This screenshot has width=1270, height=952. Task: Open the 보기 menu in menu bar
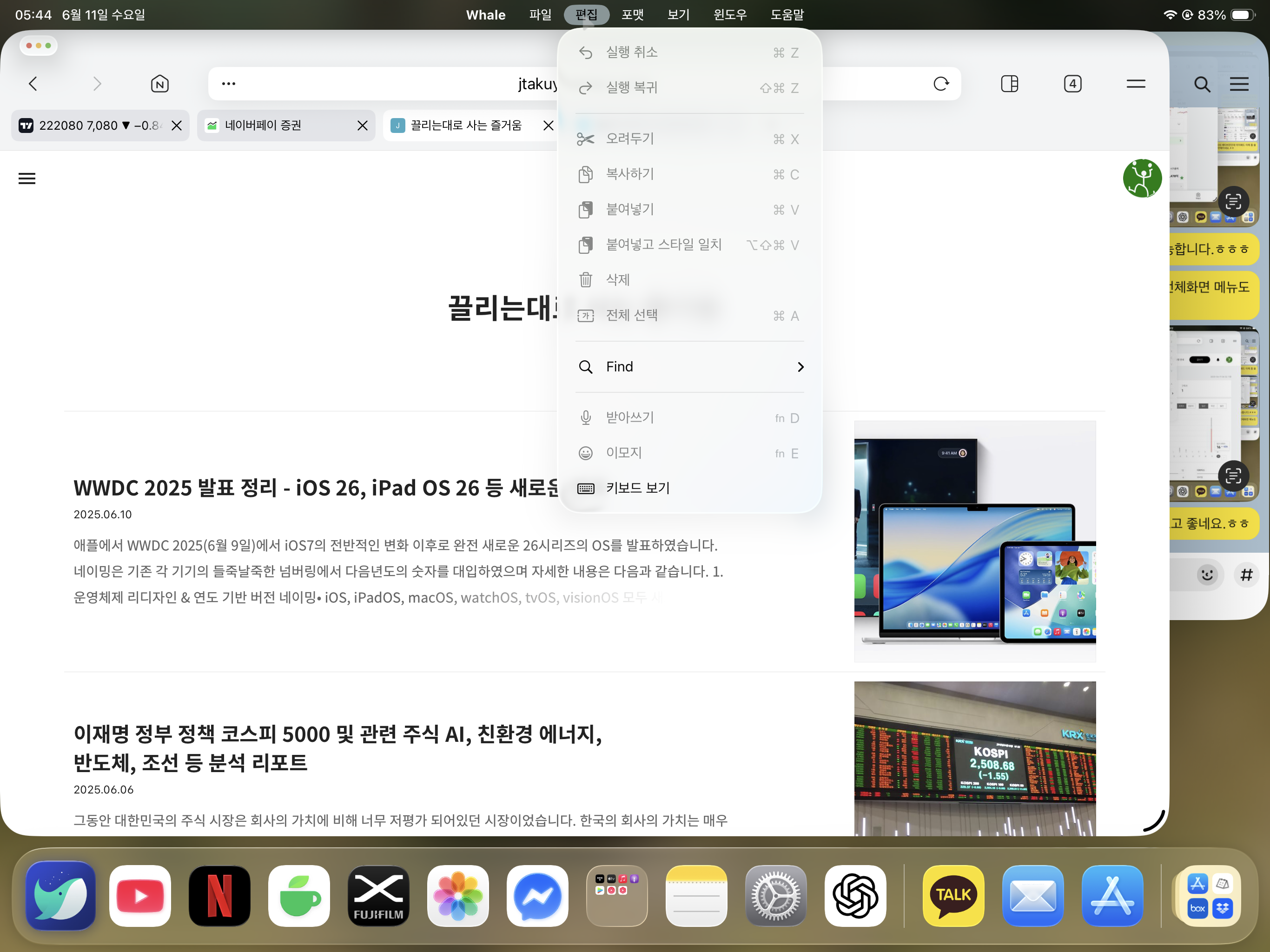click(678, 15)
